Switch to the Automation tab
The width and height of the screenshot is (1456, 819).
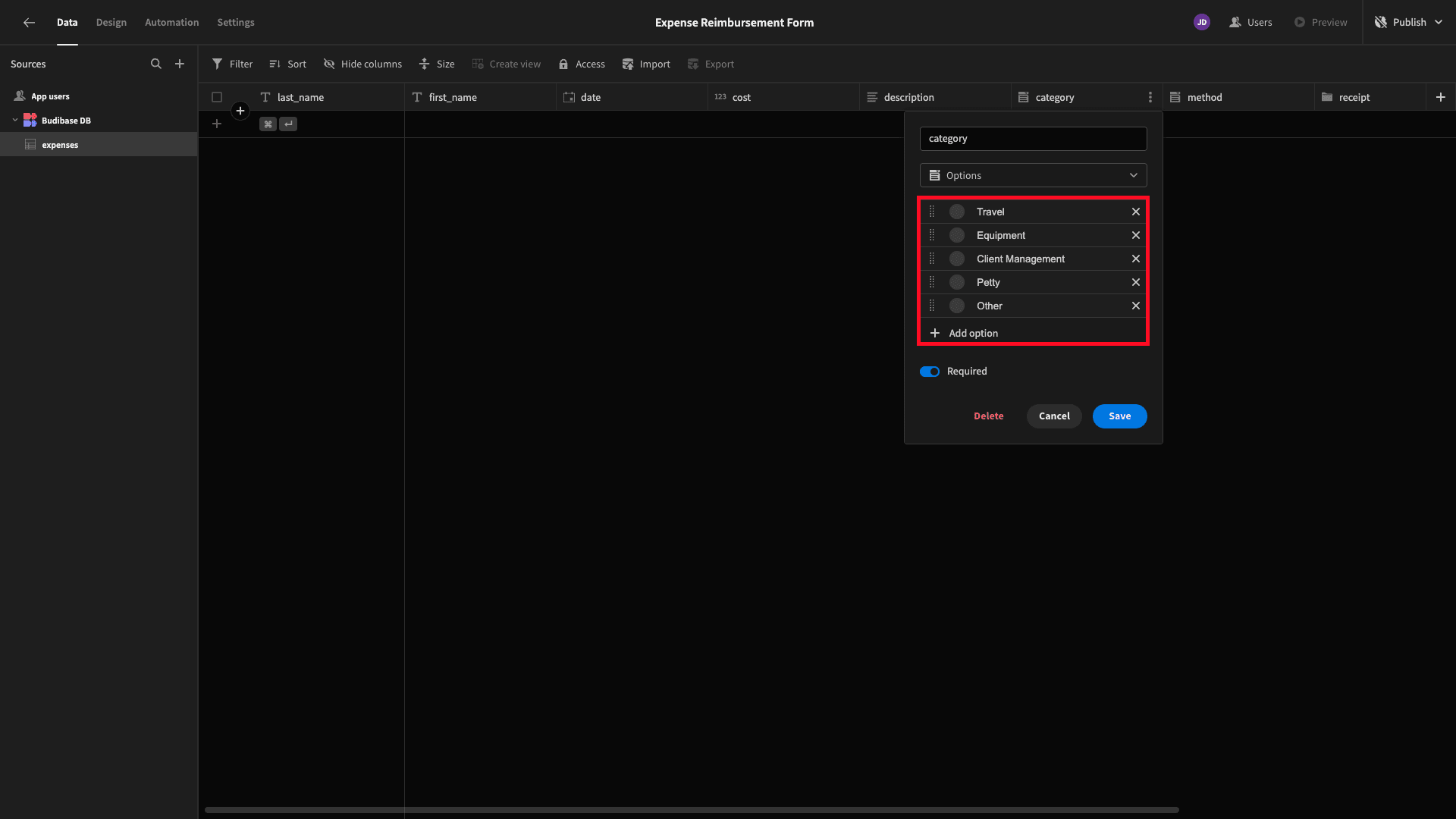(x=172, y=22)
